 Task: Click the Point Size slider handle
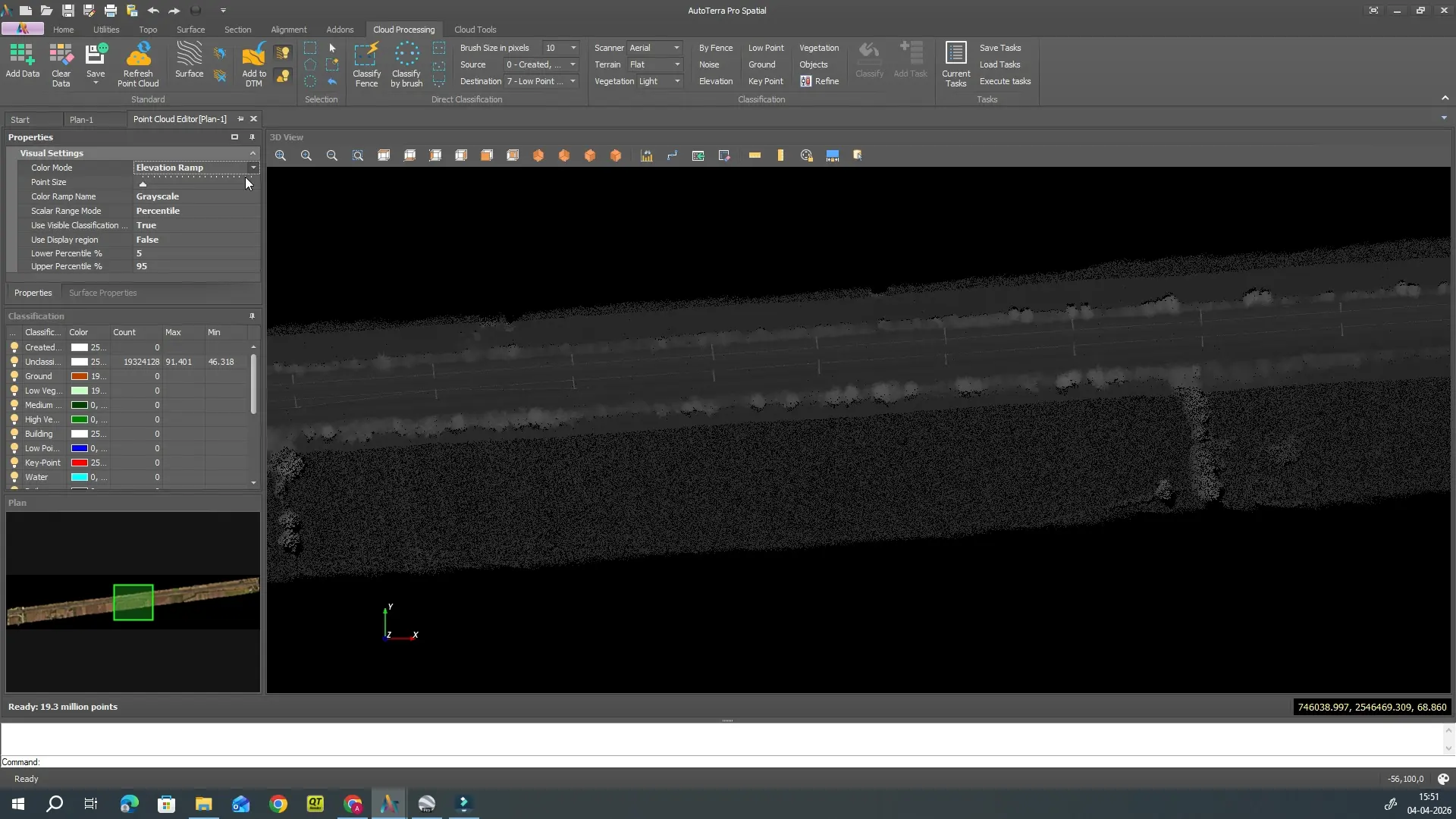click(143, 184)
